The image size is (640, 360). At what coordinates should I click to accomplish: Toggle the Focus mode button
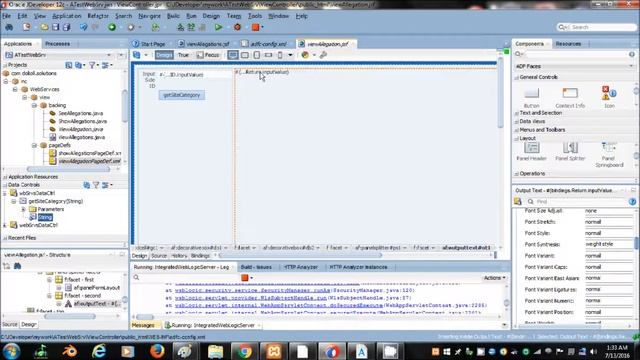click(208, 55)
